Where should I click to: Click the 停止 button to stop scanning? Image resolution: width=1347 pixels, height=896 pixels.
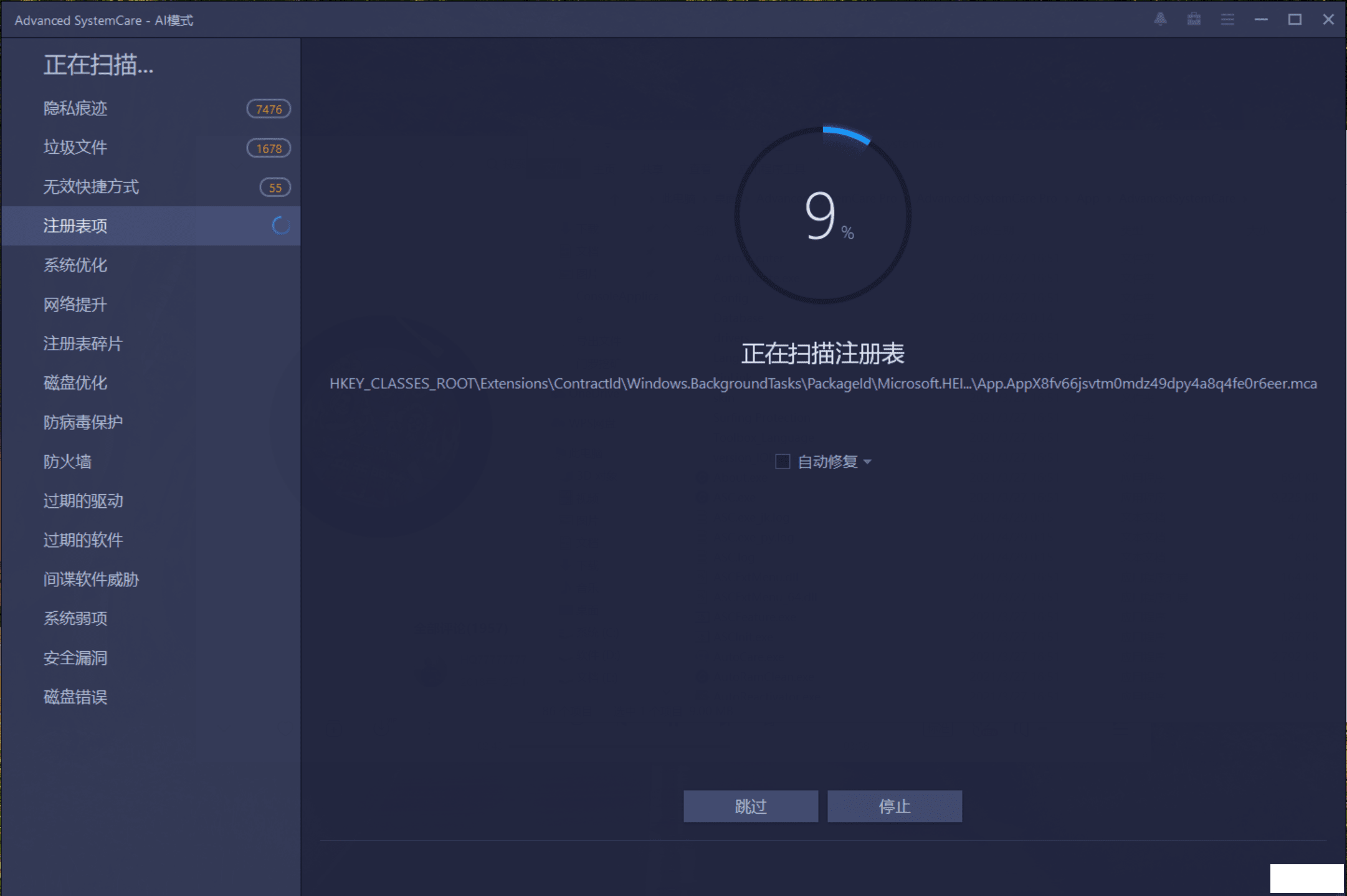[895, 806]
